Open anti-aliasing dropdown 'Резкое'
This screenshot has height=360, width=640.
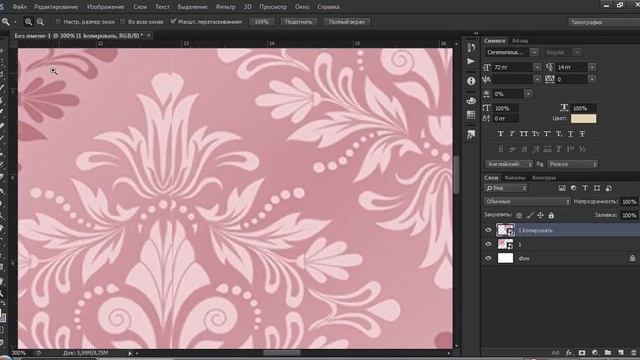coord(573,164)
